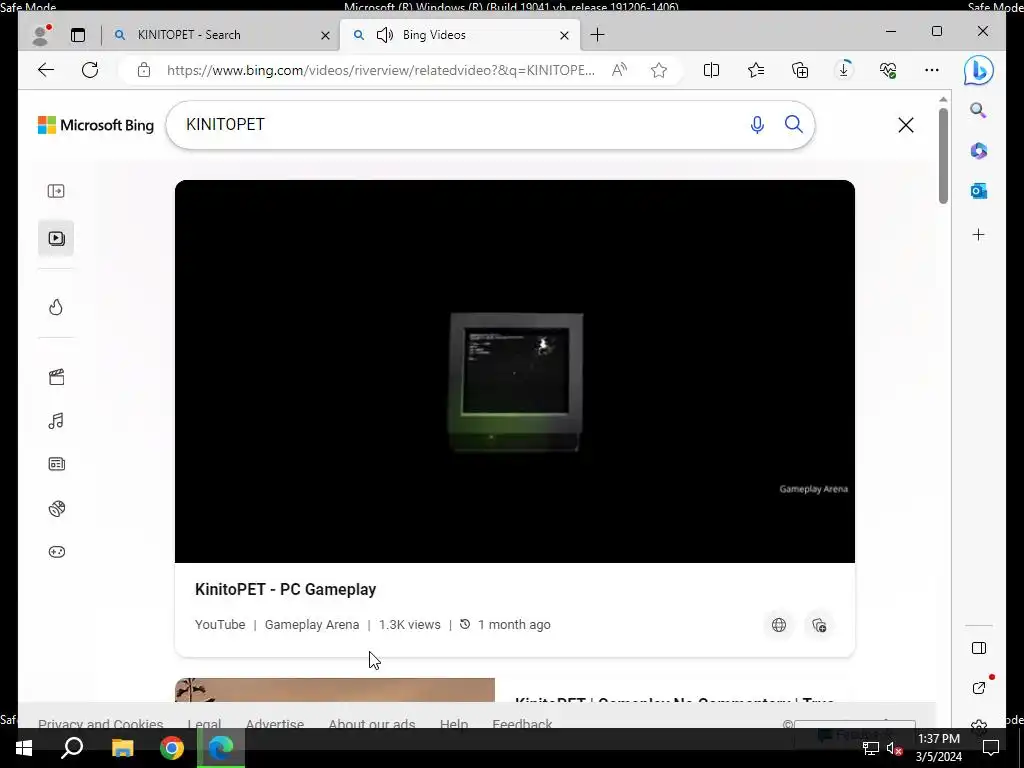Screen dimensions: 1024x768
Task: Toggle split screen view
Action: coord(711,70)
